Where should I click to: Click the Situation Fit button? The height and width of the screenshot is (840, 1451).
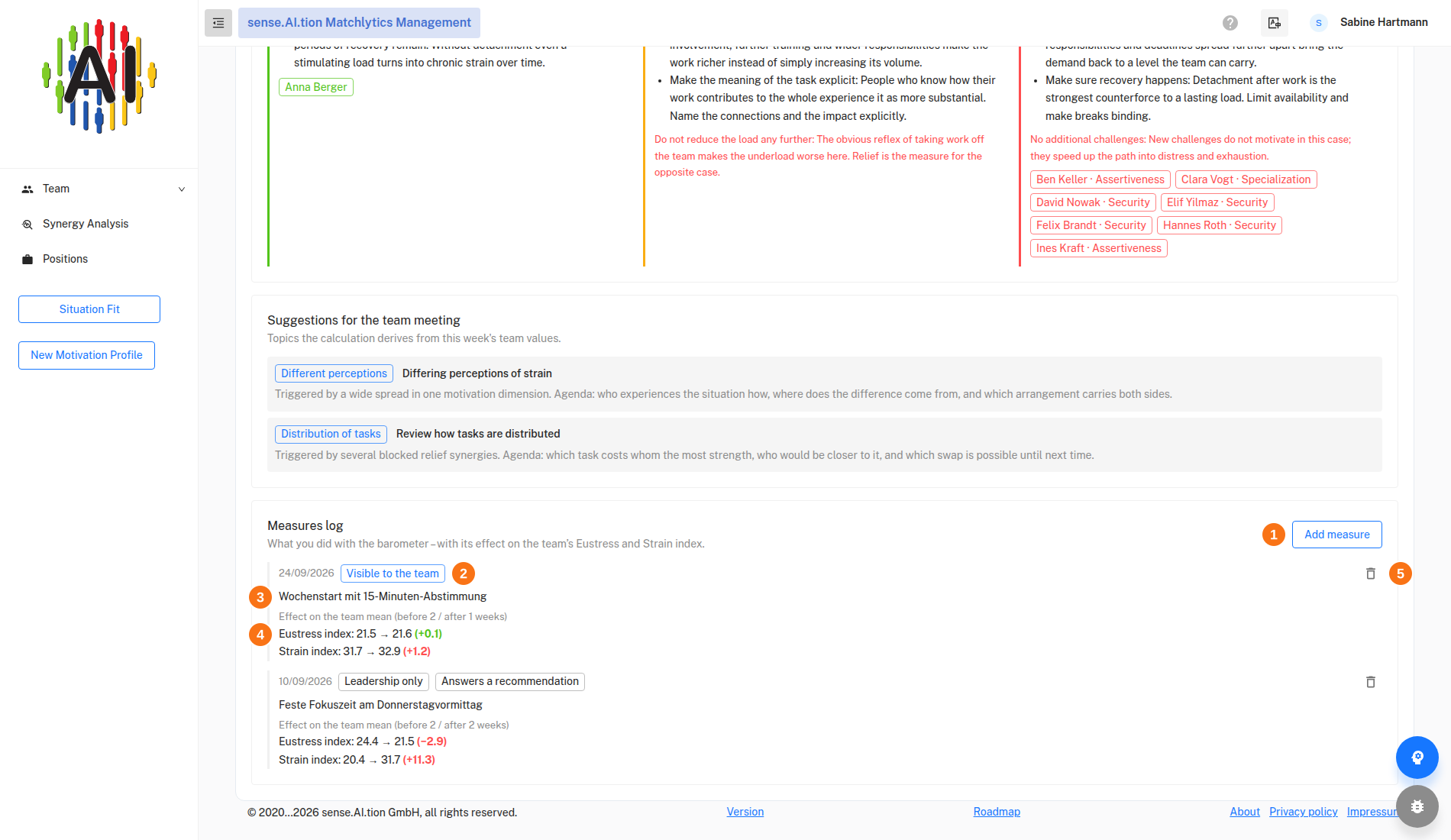point(89,309)
